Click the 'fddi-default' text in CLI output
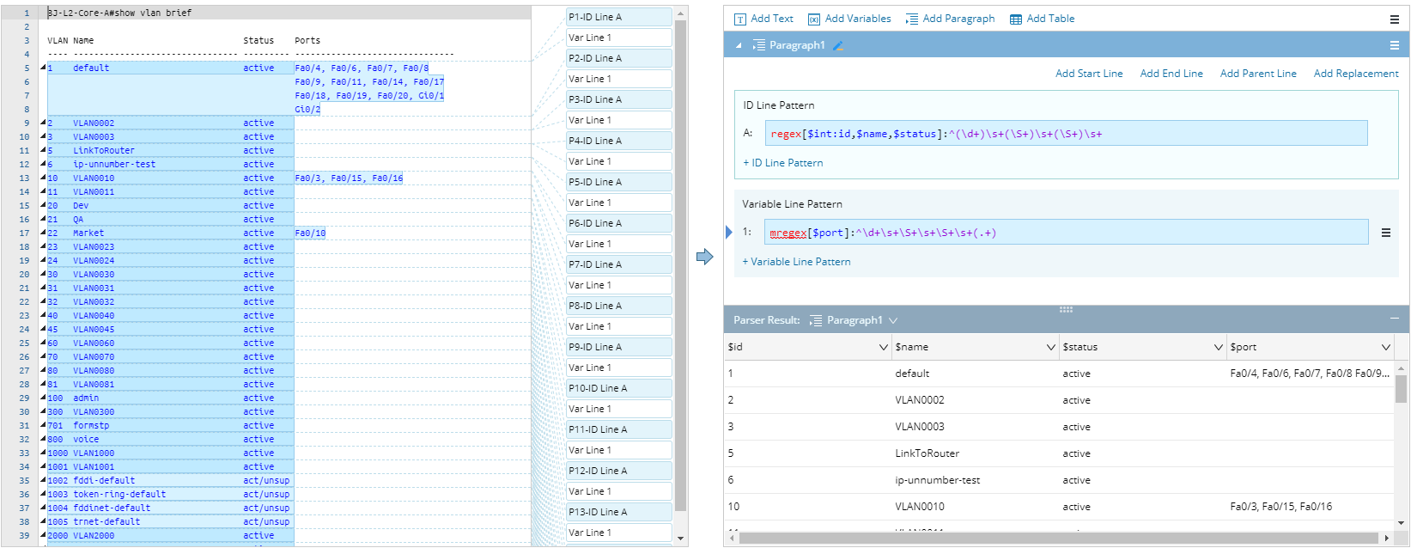This screenshot has height=551, width=1414. coord(103,480)
